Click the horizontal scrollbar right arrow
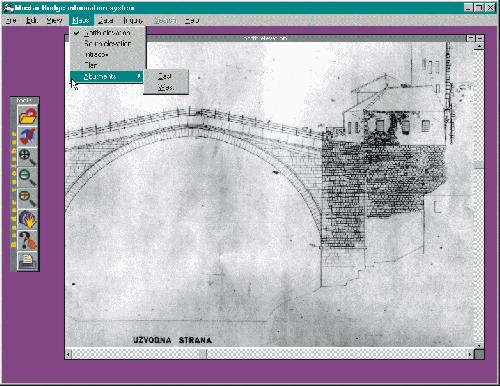The width and height of the screenshot is (500, 386). point(470,354)
